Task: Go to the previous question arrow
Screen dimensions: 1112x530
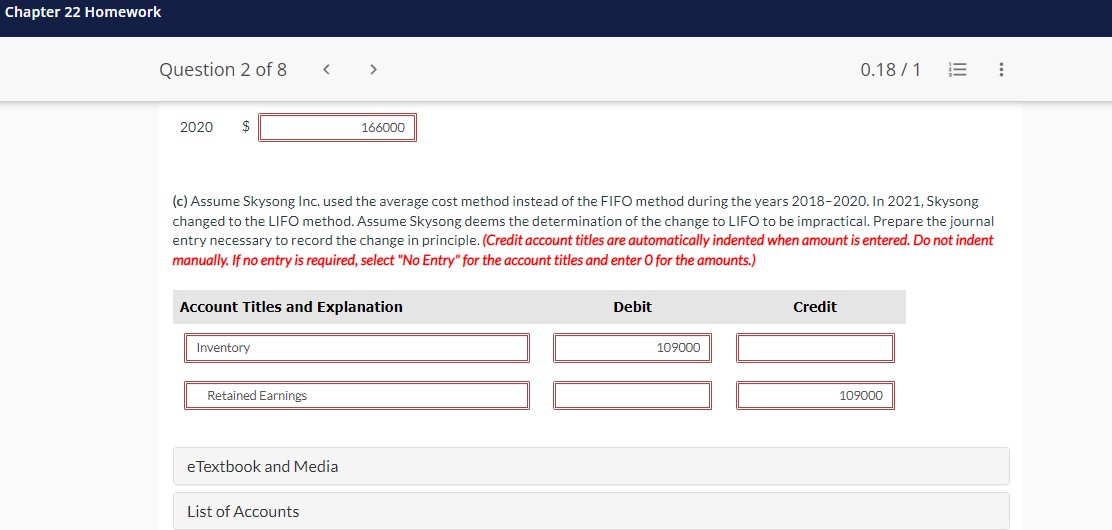Action: [326, 70]
